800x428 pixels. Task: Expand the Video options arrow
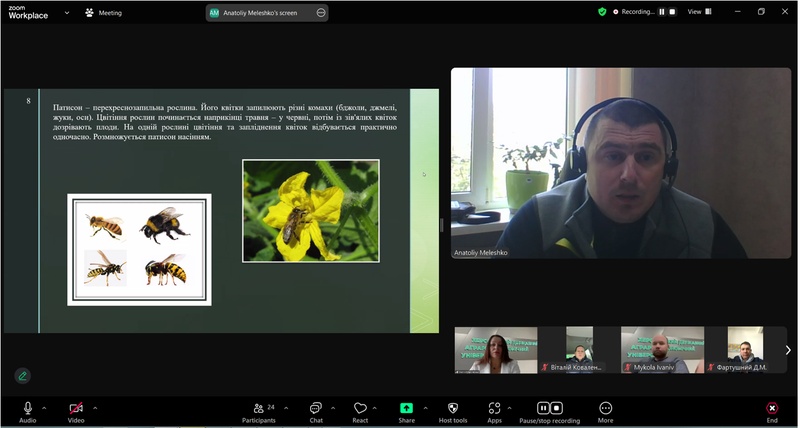click(95, 407)
